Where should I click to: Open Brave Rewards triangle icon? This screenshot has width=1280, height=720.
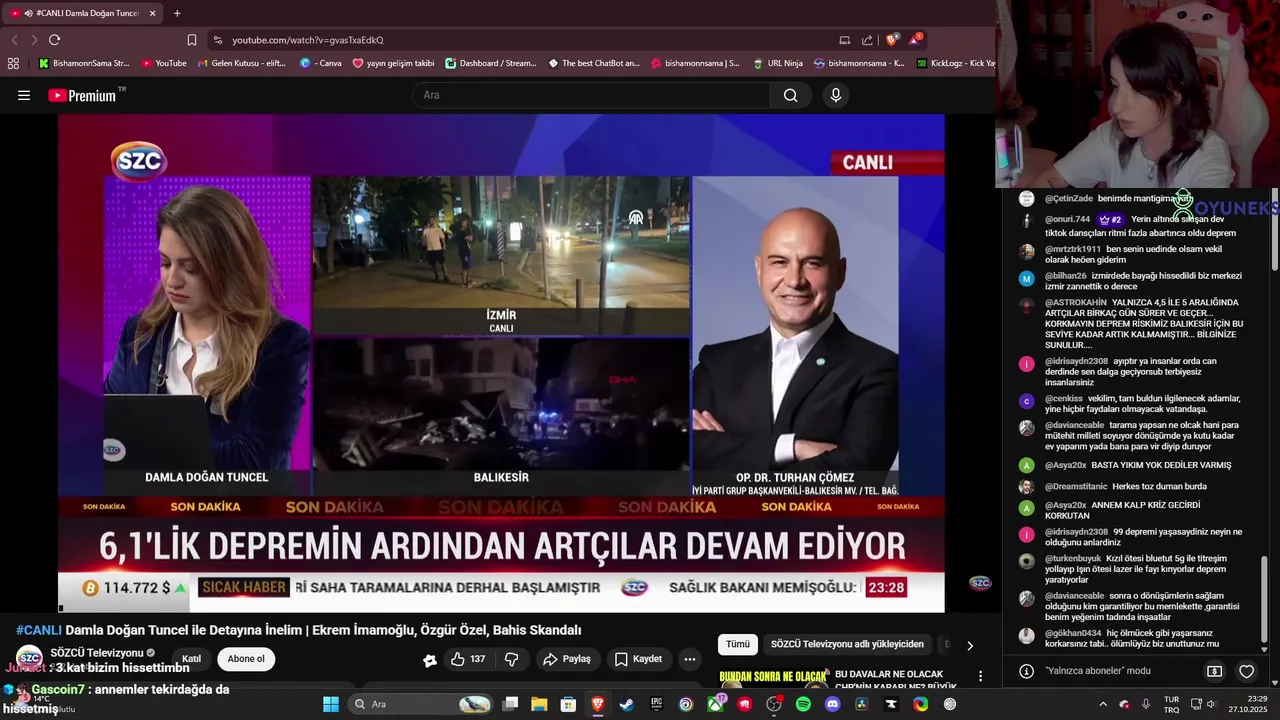914,40
